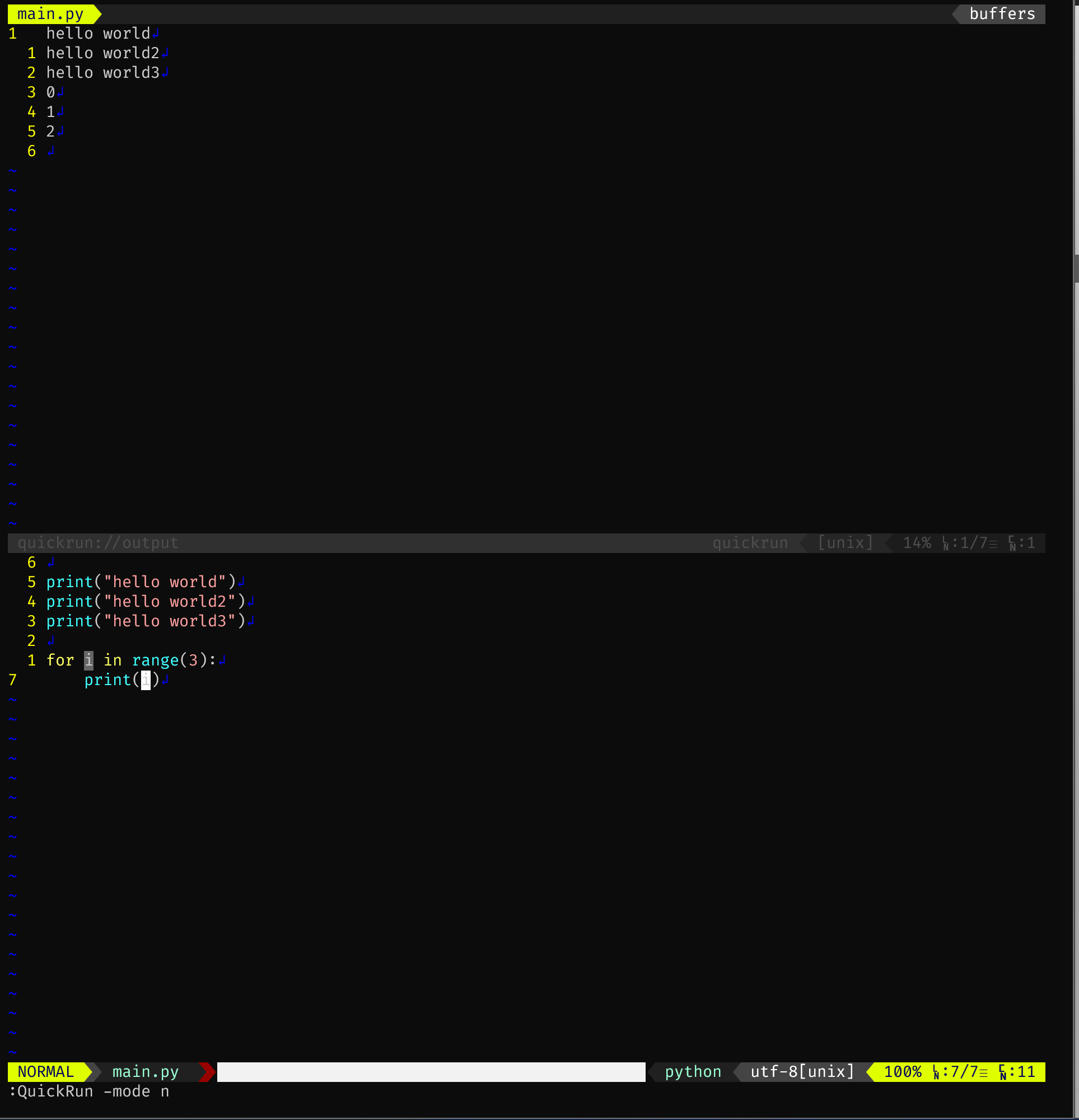Click the end-of-line marker after hello world3
The width and height of the screenshot is (1079, 1120).
click(165, 73)
